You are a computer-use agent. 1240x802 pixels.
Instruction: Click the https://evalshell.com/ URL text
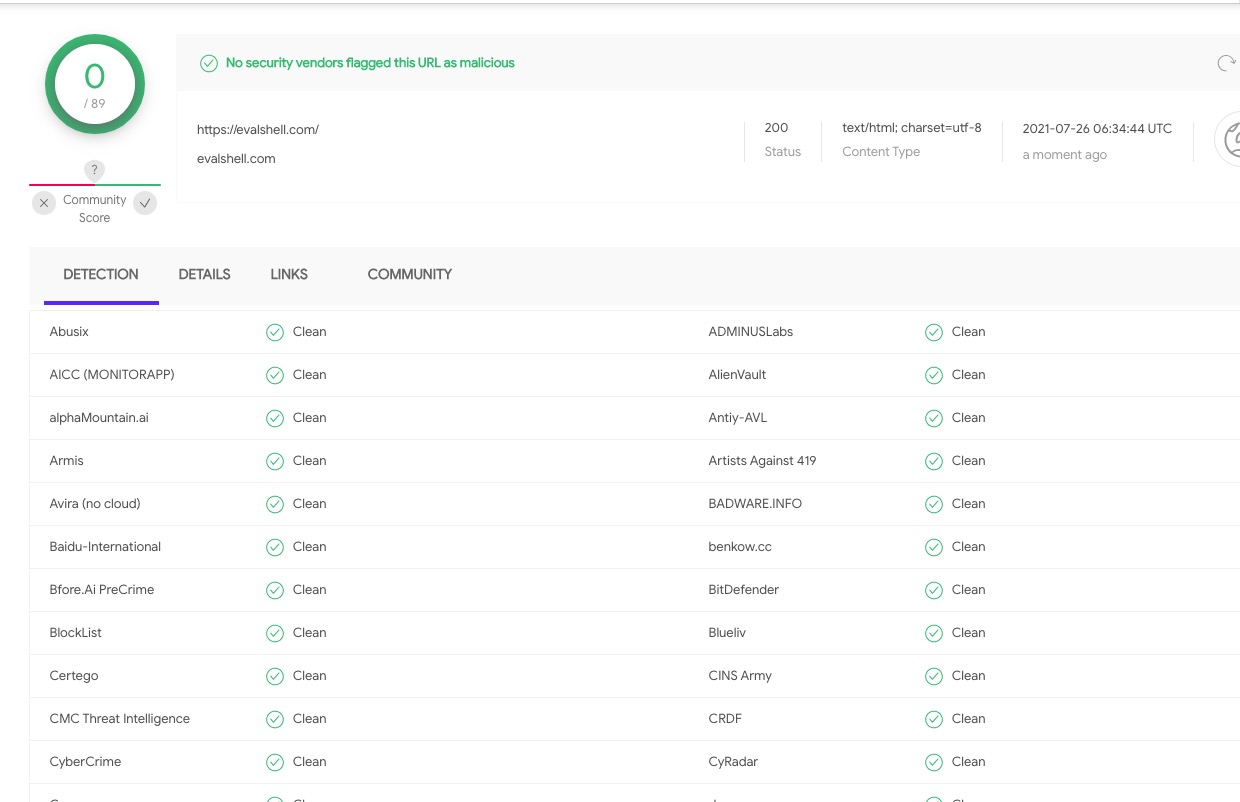[x=258, y=129]
